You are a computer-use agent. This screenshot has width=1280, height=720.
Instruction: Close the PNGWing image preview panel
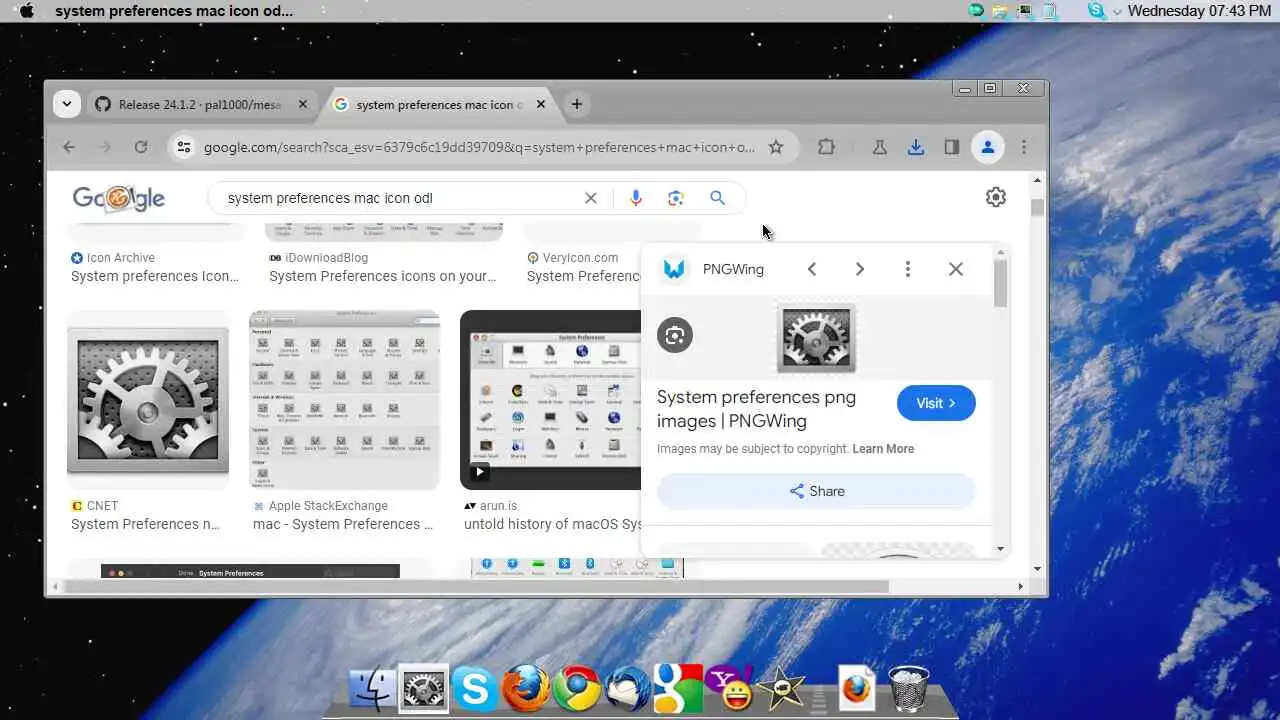click(x=956, y=269)
